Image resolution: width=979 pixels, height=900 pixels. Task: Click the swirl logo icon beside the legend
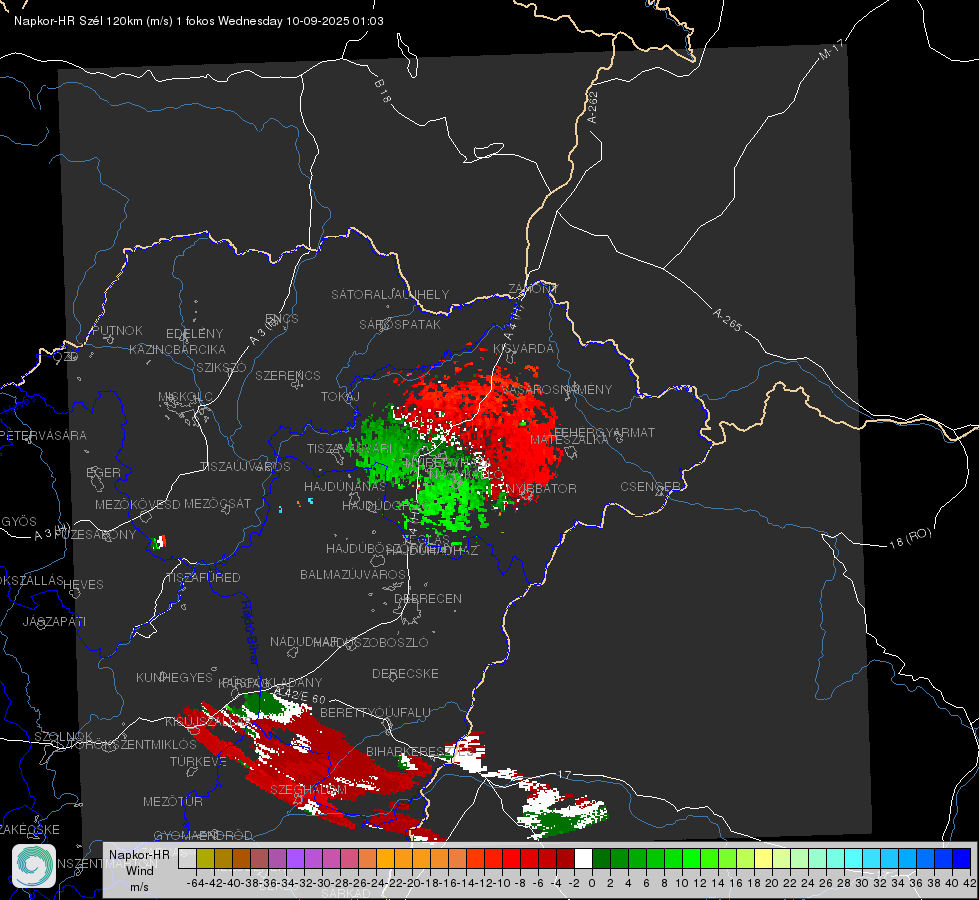tap(34, 866)
